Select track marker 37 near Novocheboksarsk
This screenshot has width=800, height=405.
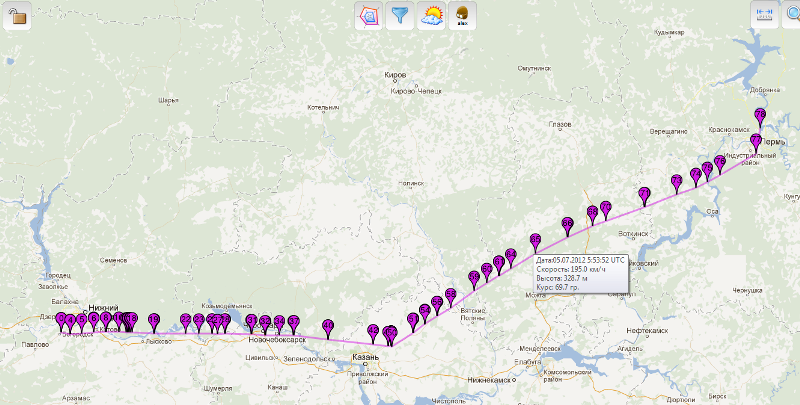pos(294,322)
